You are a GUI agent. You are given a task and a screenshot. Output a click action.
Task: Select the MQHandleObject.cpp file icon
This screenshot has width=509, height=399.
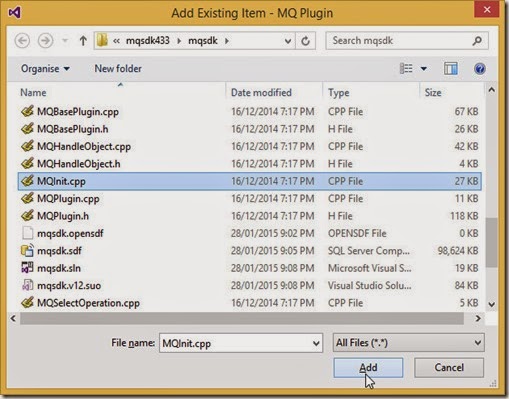(27, 146)
